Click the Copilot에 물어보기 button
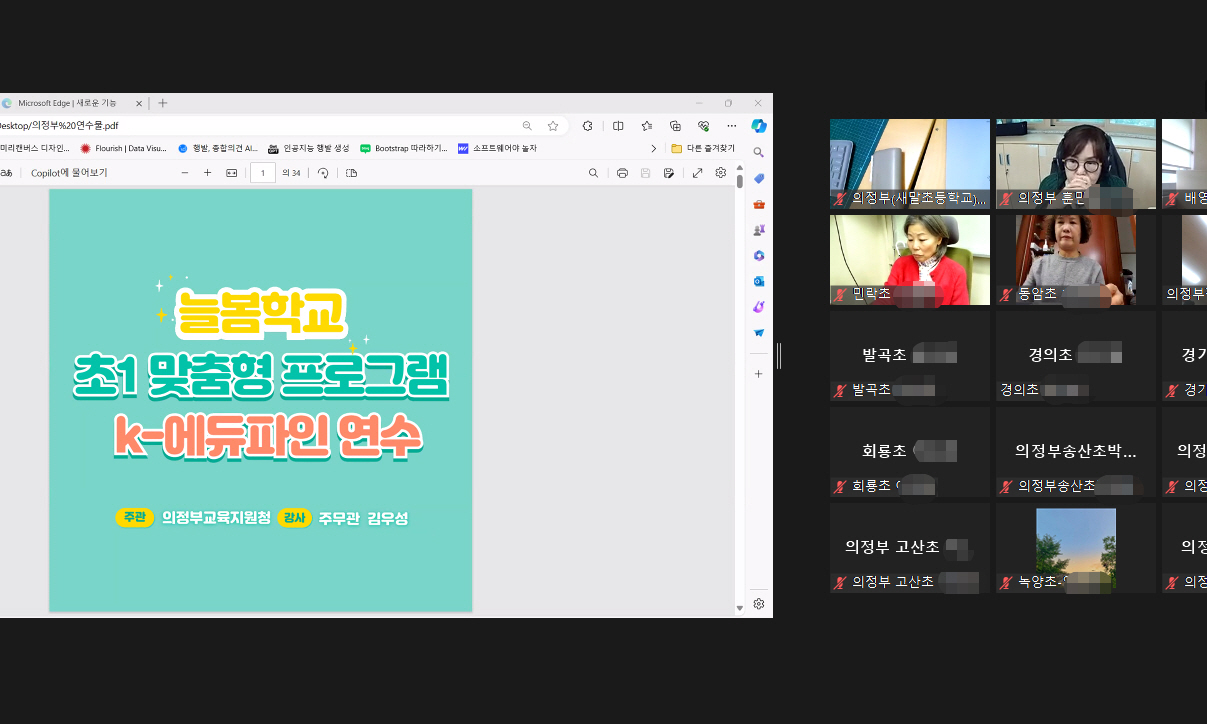Screen dimensions: 1207x724 tap(69, 173)
